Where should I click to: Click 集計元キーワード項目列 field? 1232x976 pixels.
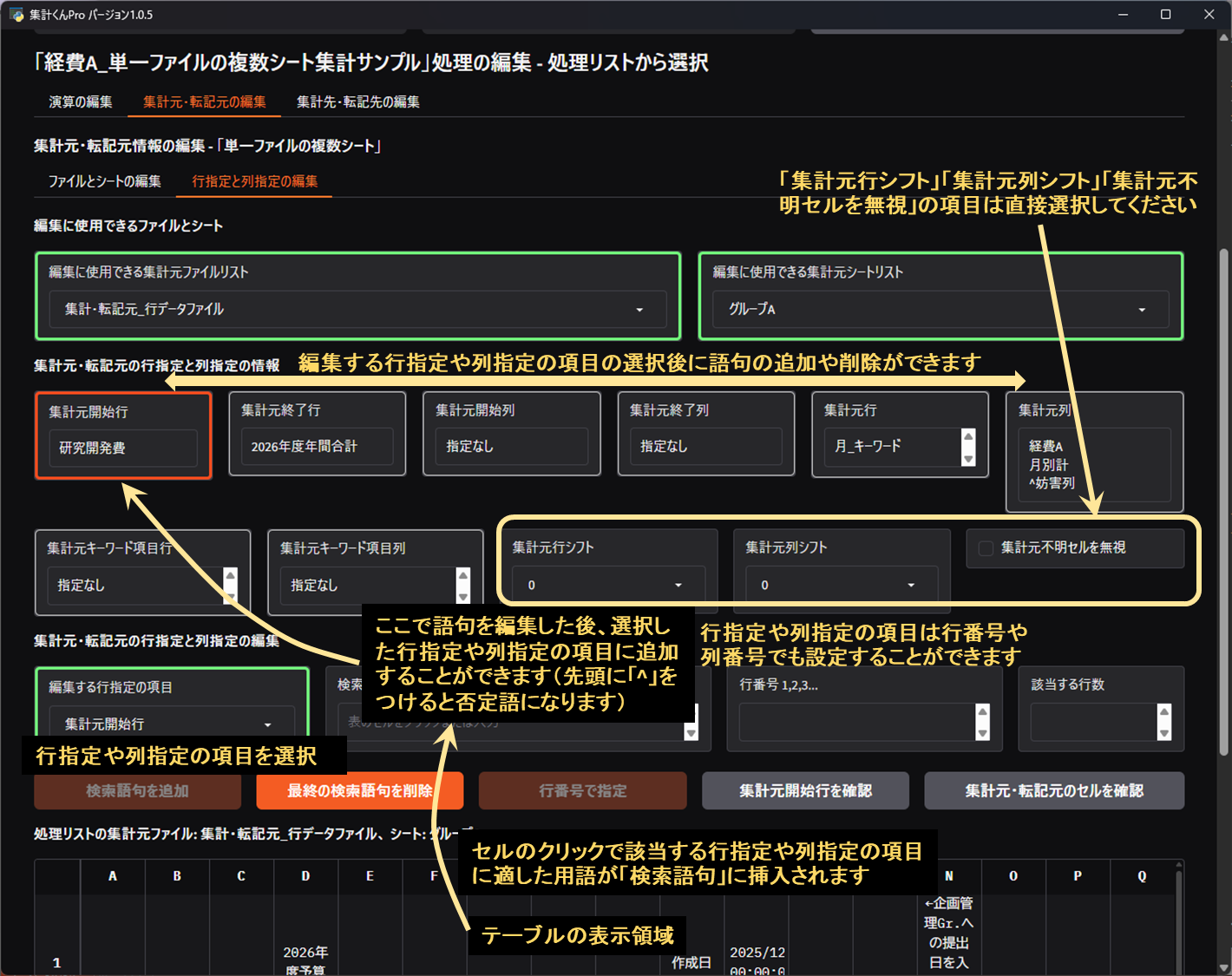click(368, 586)
